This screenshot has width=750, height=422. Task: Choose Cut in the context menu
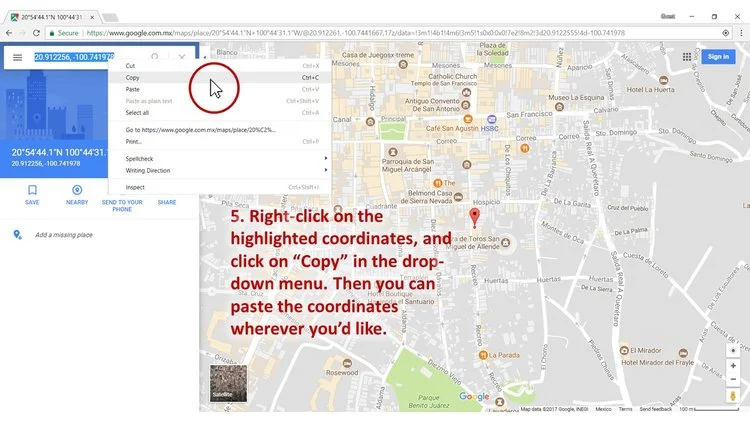(x=221, y=66)
